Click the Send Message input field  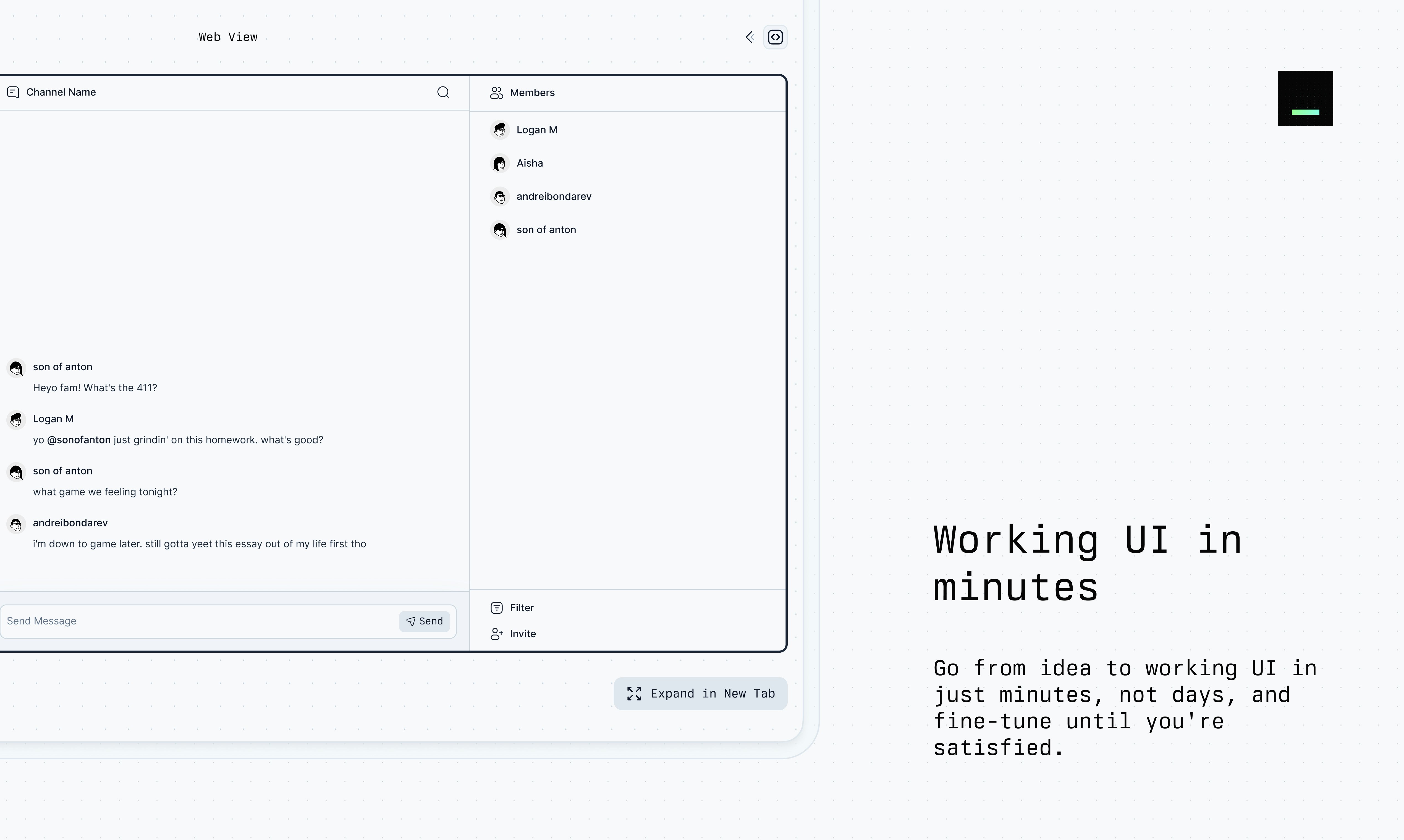pos(200,620)
